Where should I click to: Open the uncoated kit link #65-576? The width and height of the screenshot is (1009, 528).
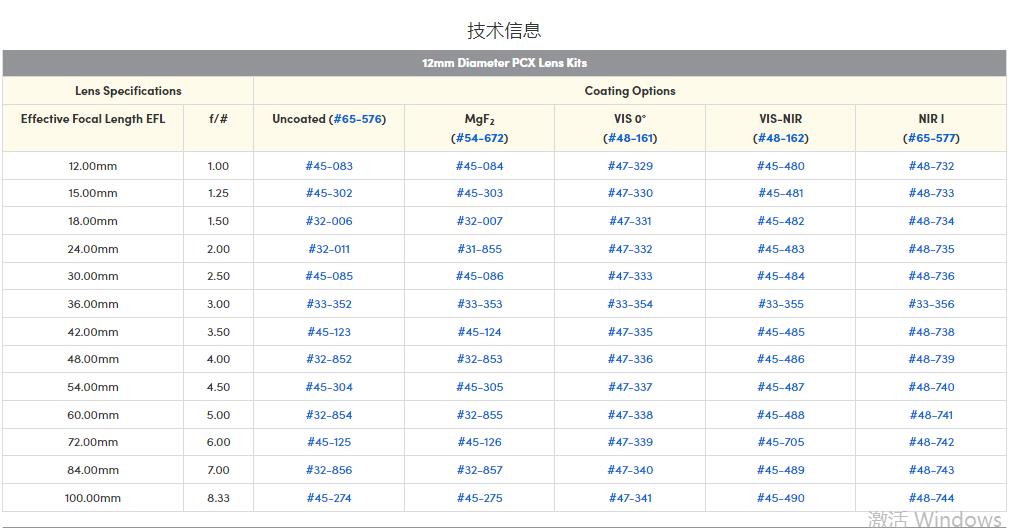[358, 119]
